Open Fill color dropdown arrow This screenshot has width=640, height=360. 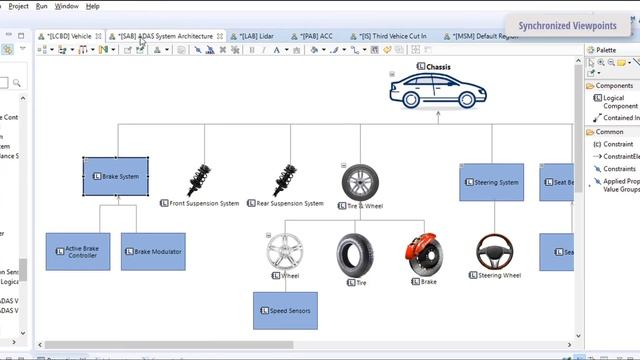pos(324,50)
